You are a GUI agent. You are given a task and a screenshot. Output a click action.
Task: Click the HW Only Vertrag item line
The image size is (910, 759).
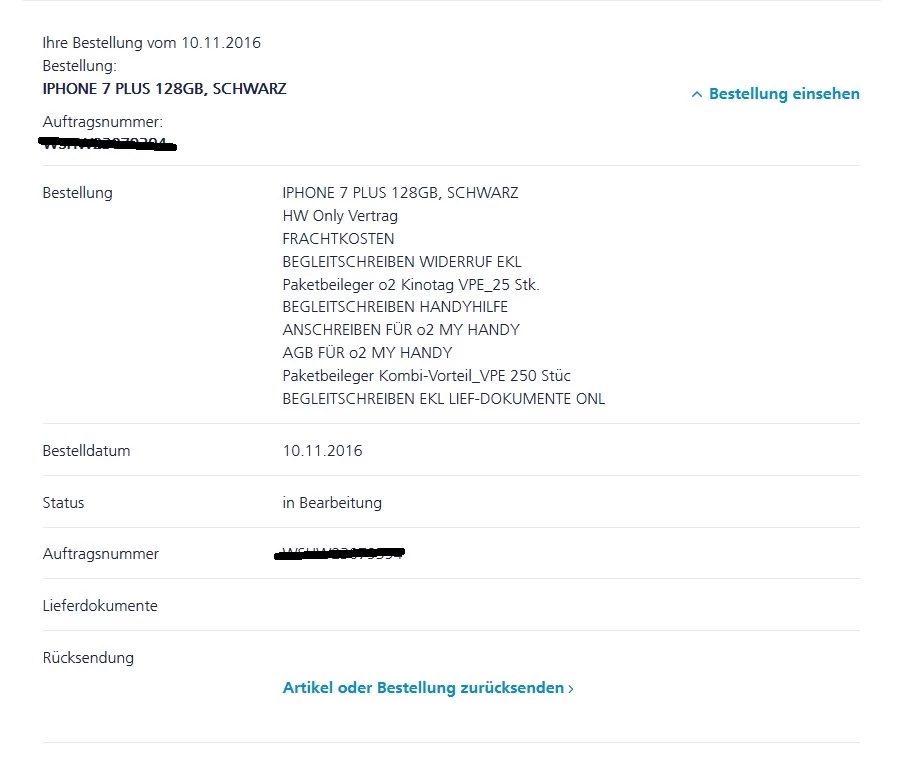pyautogui.click(x=340, y=216)
